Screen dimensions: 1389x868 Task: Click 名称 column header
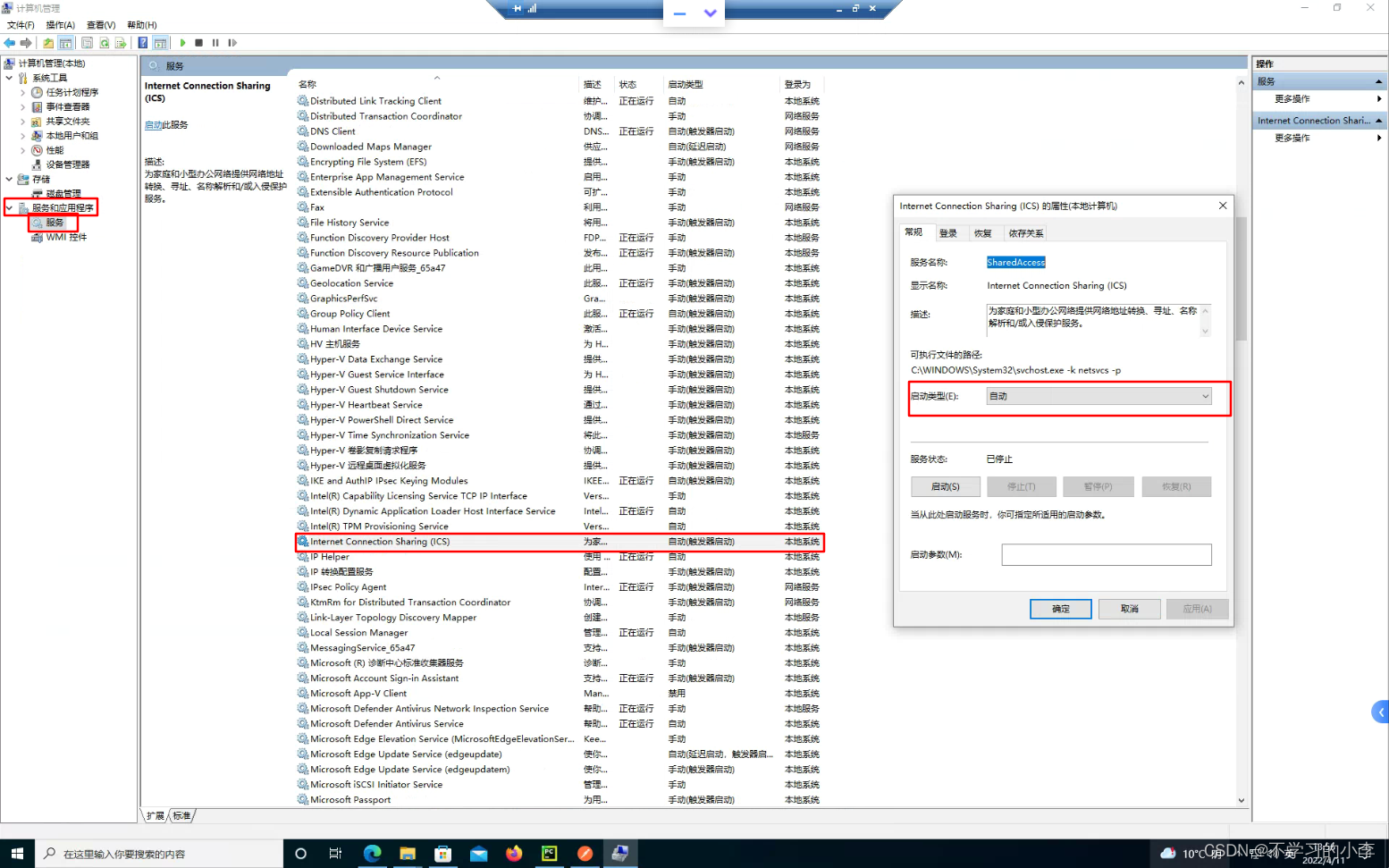pyautogui.click(x=438, y=84)
